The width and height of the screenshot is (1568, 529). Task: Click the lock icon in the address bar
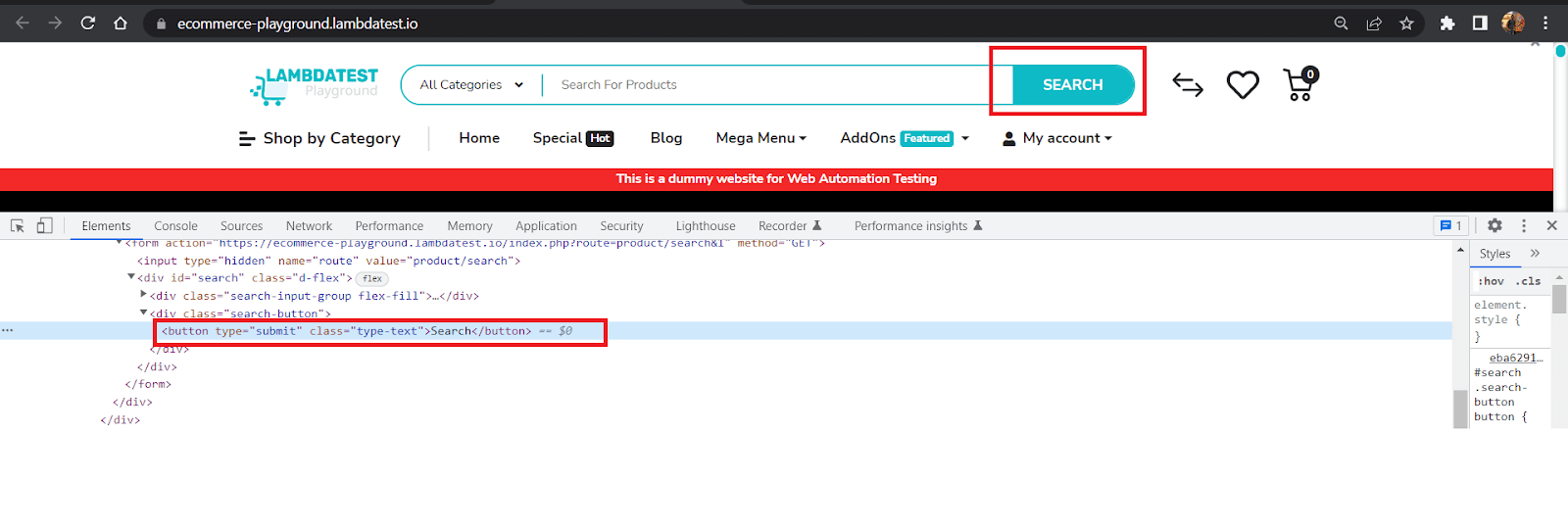tap(161, 24)
